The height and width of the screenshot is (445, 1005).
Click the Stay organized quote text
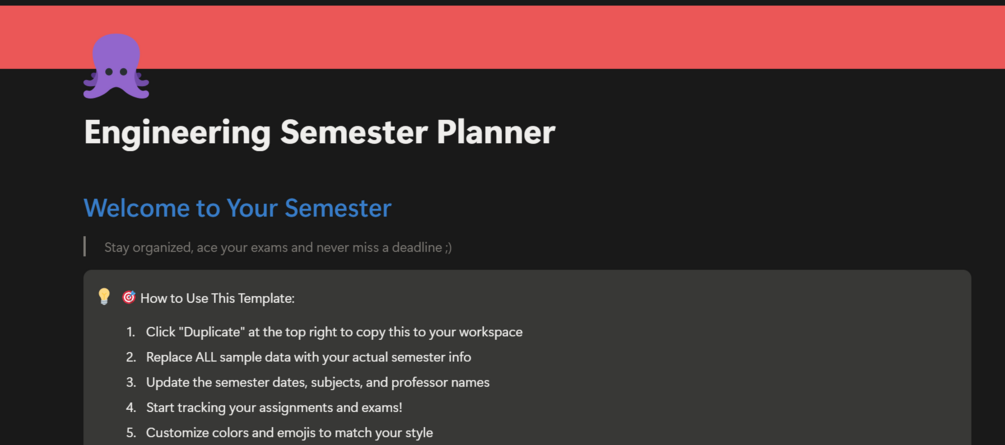click(278, 248)
